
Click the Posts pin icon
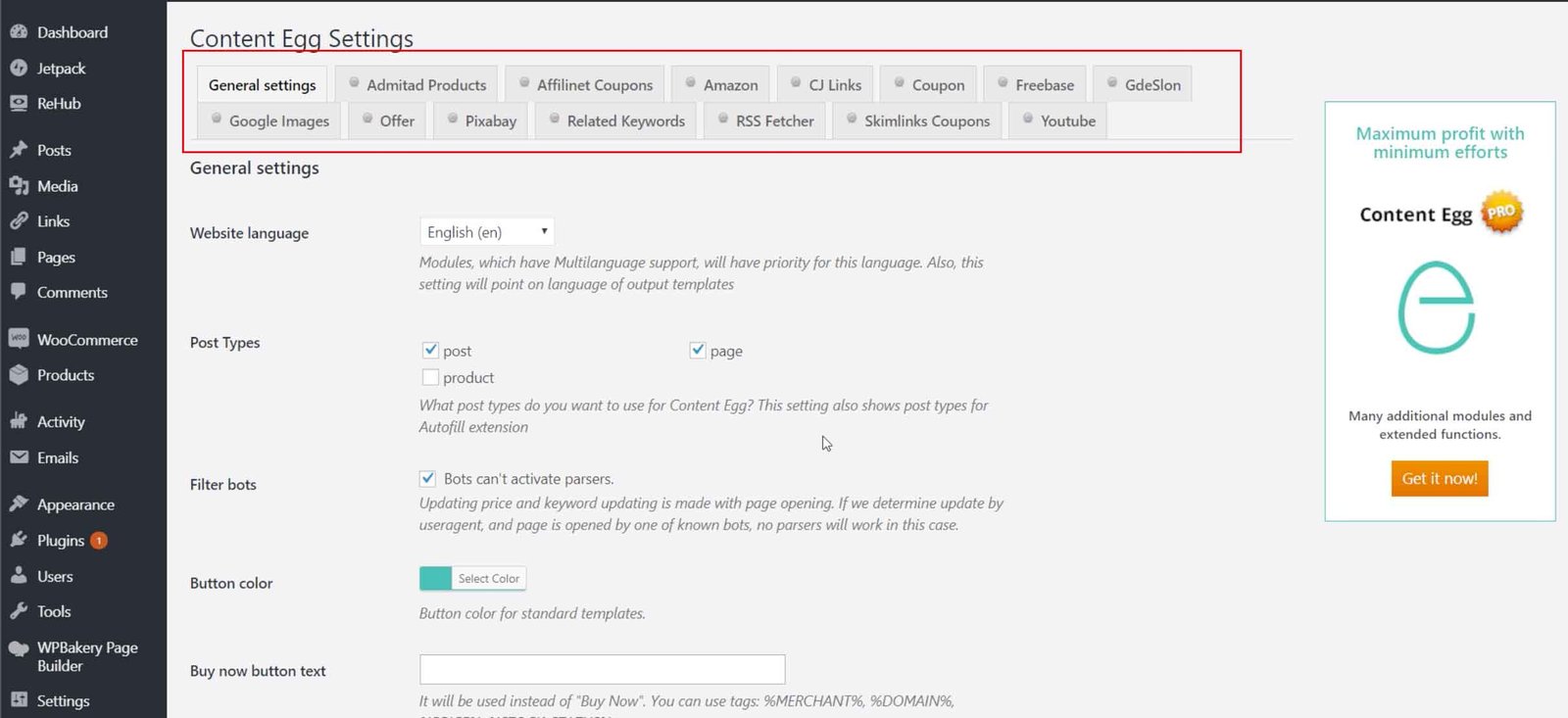pyautogui.click(x=19, y=150)
